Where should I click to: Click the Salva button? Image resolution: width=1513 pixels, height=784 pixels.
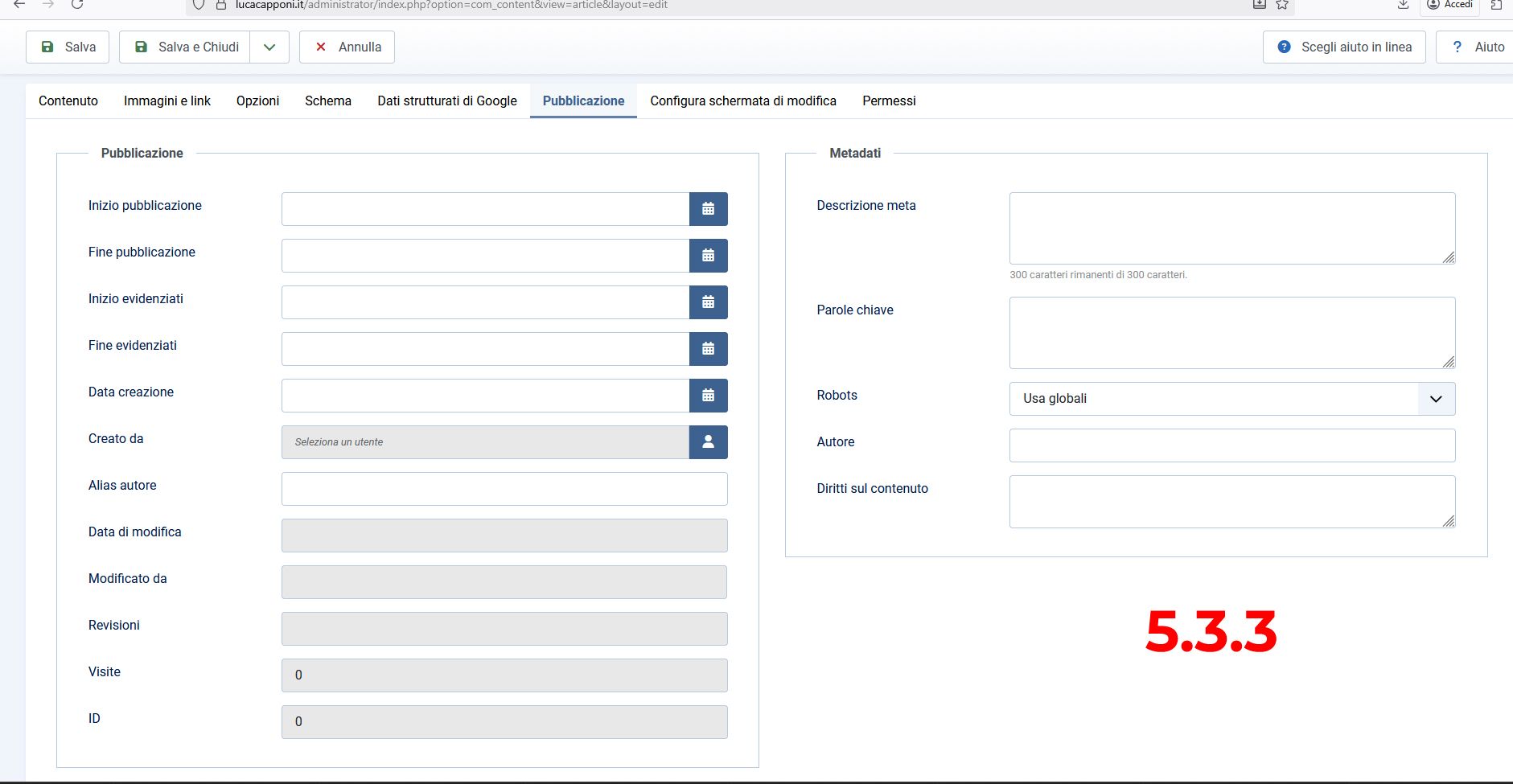click(x=68, y=47)
